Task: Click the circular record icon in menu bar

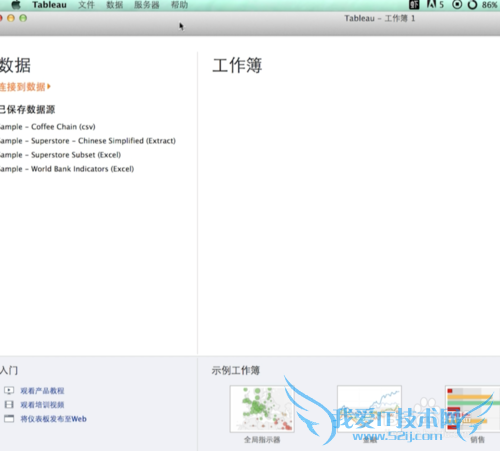Action: coord(457,4)
